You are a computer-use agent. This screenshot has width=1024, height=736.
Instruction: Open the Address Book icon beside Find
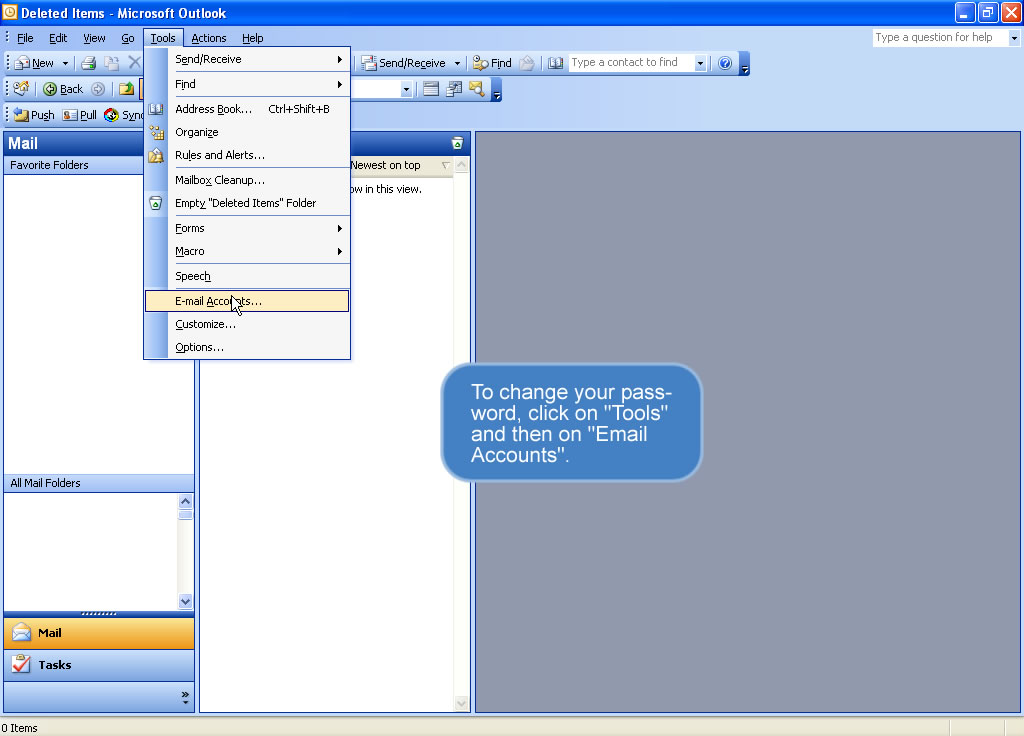click(x=556, y=63)
